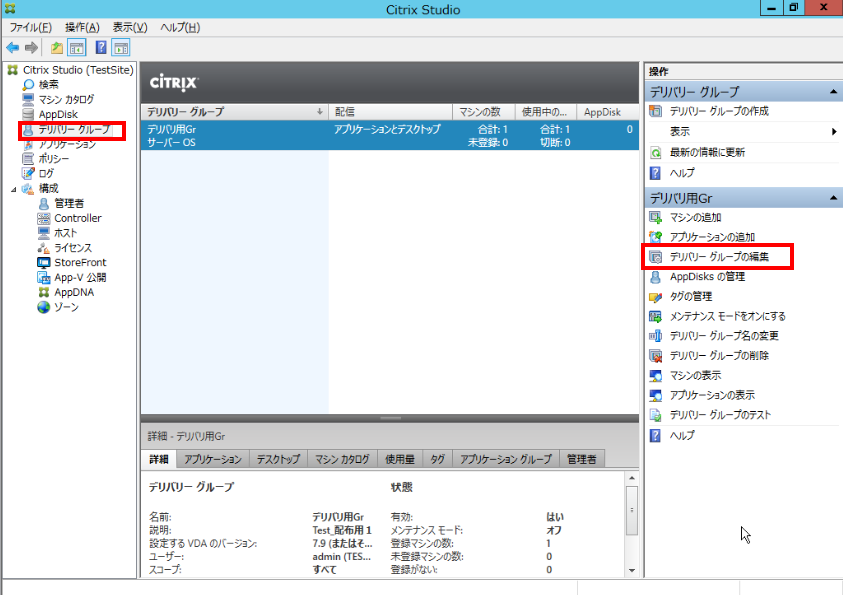Click the Up one level folder icon

[x=56, y=48]
